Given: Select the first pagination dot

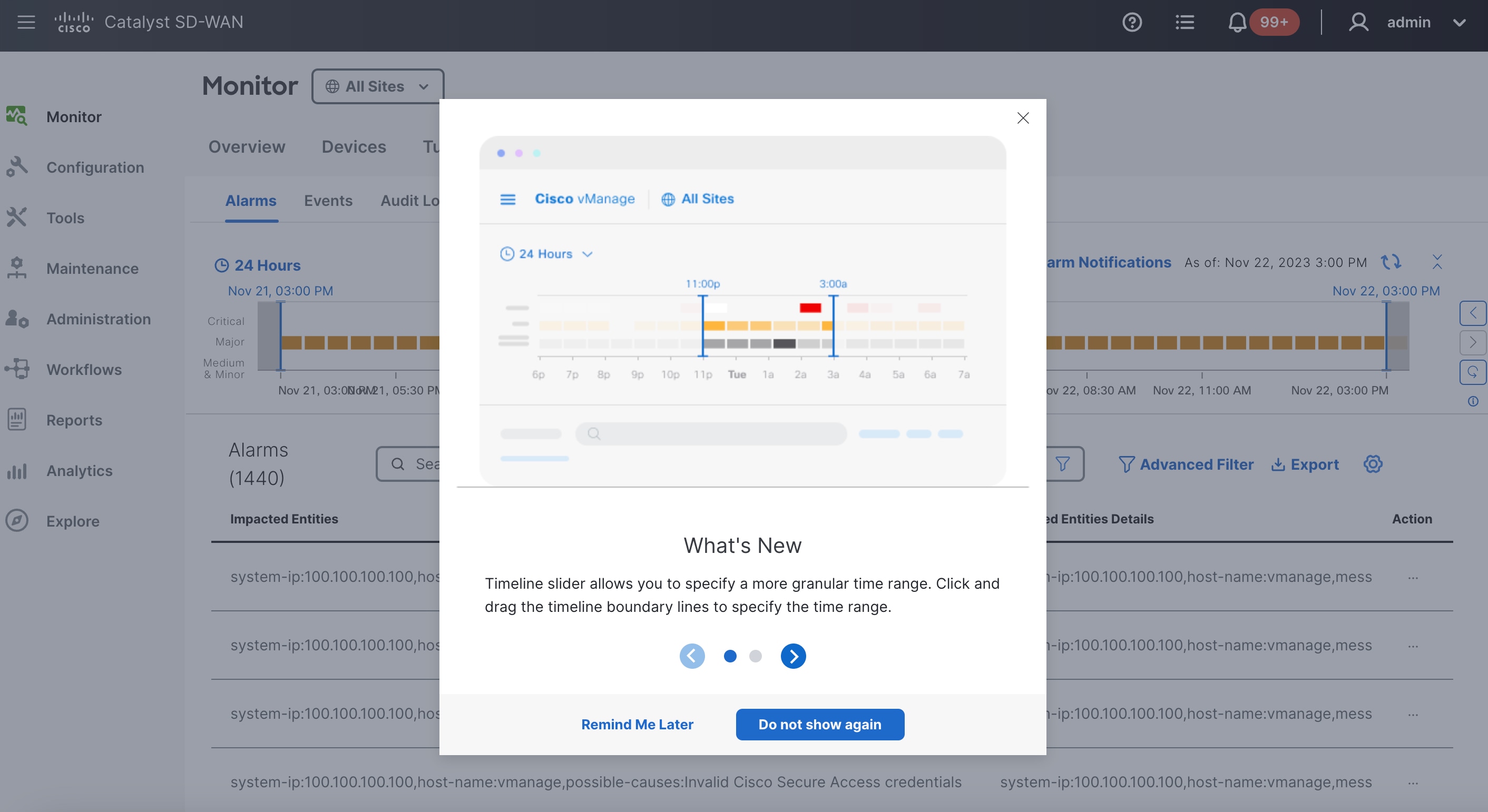Looking at the screenshot, I should coord(730,656).
